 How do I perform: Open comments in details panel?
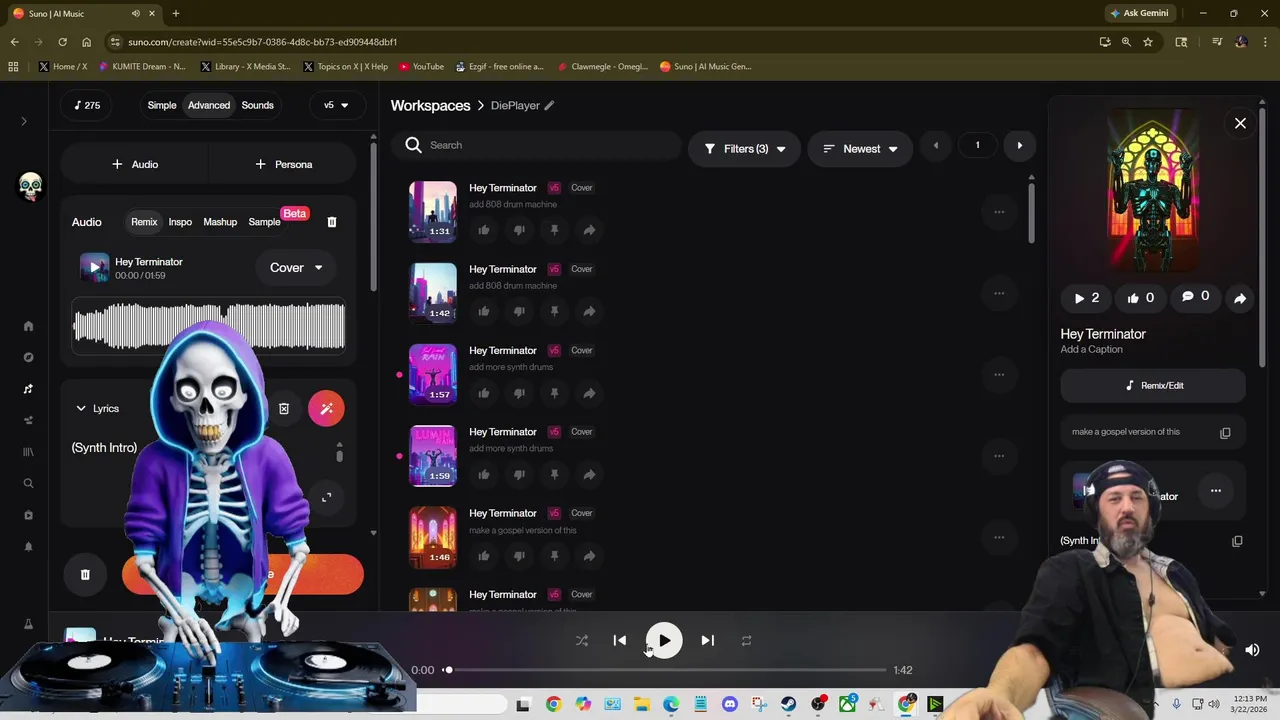click(1195, 297)
